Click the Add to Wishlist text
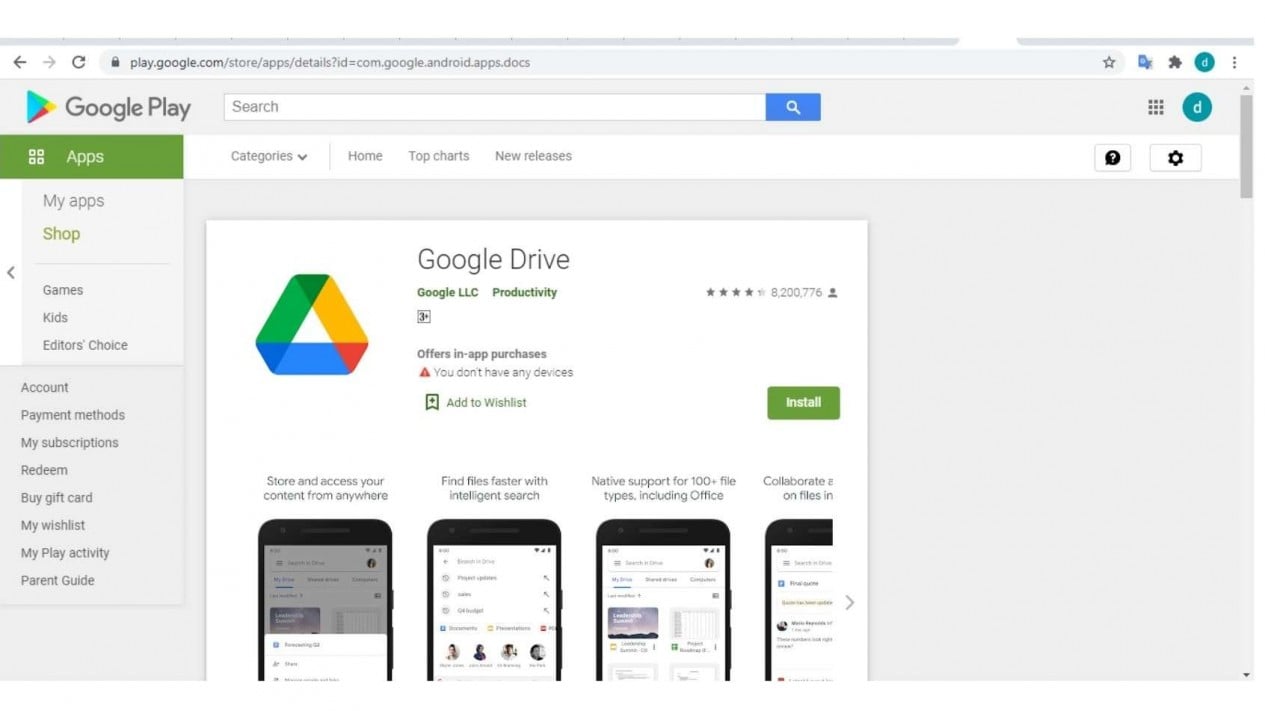 (486, 403)
